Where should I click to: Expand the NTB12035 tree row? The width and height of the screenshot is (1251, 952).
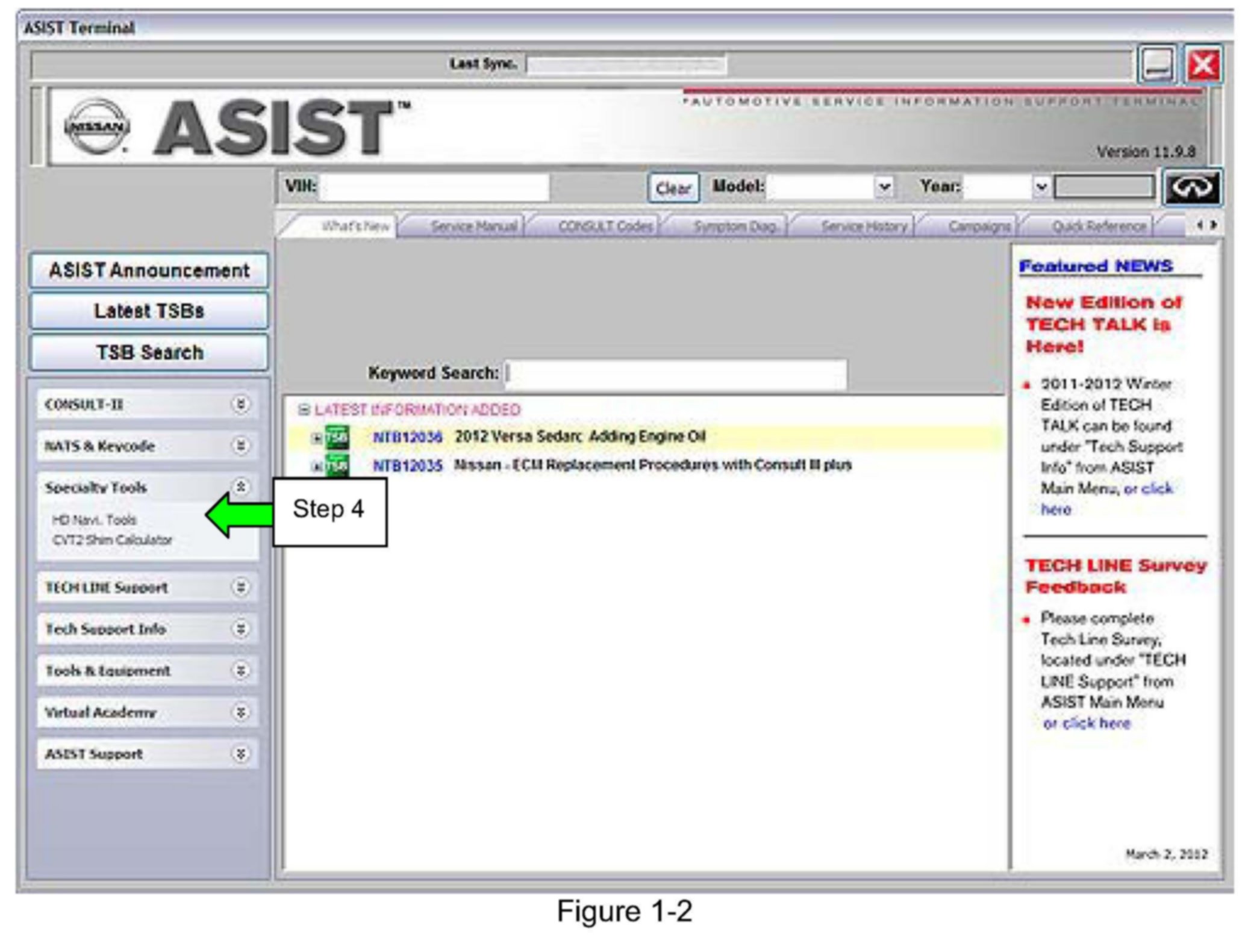tap(316, 467)
